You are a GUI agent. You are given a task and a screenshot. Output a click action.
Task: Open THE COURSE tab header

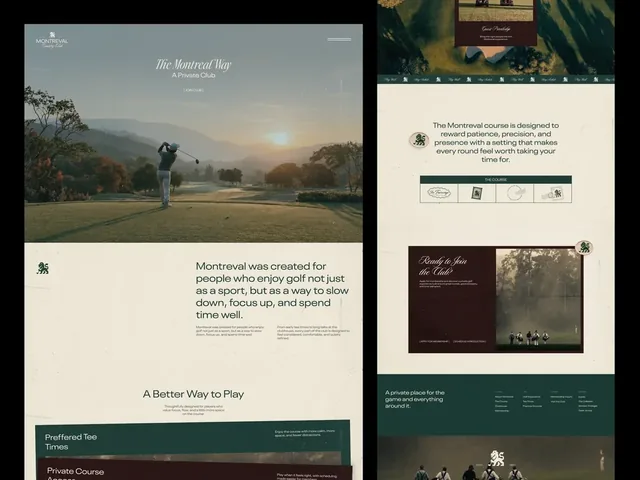pyautogui.click(x=496, y=180)
